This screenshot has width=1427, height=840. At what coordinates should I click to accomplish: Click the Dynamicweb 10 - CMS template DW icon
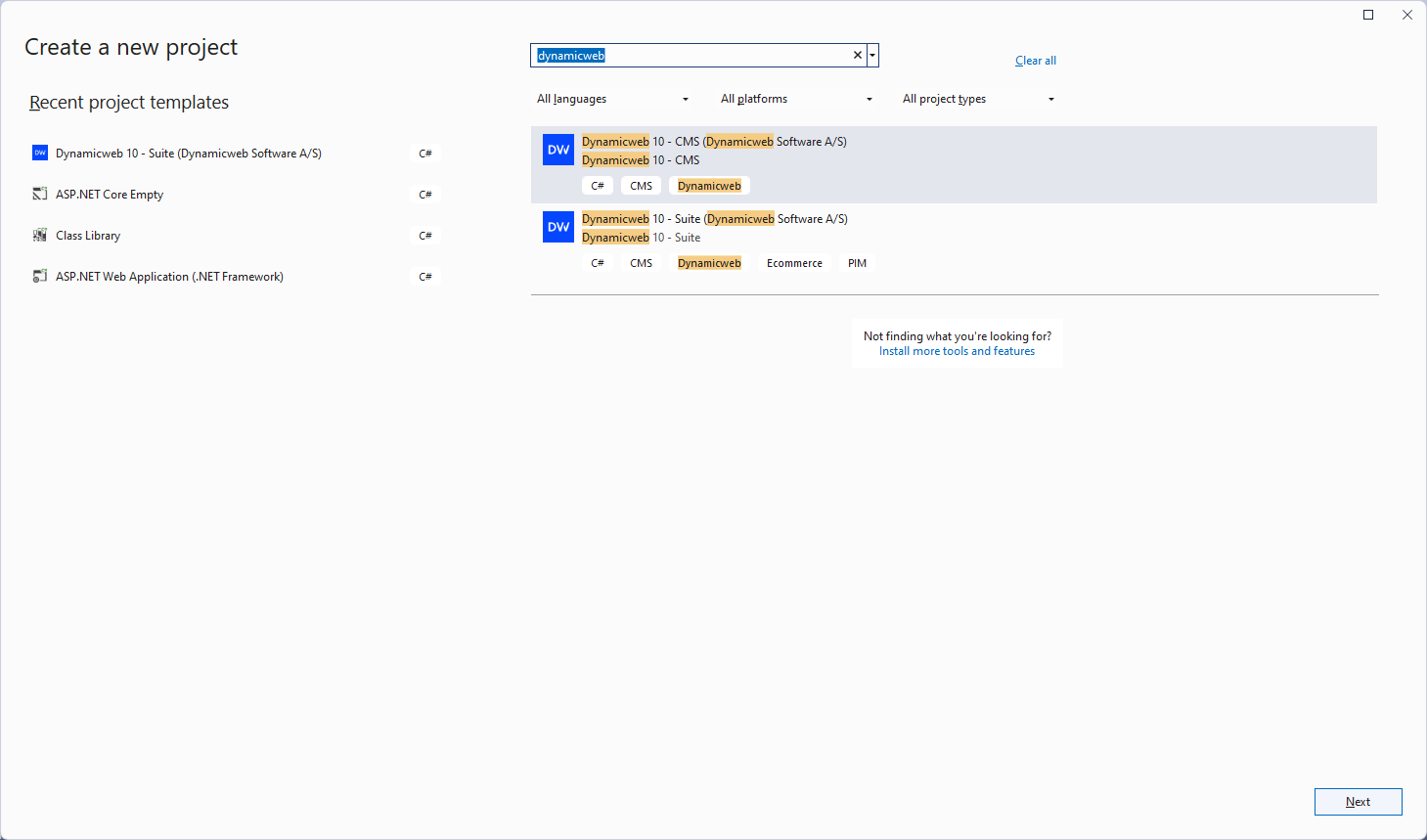558,150
